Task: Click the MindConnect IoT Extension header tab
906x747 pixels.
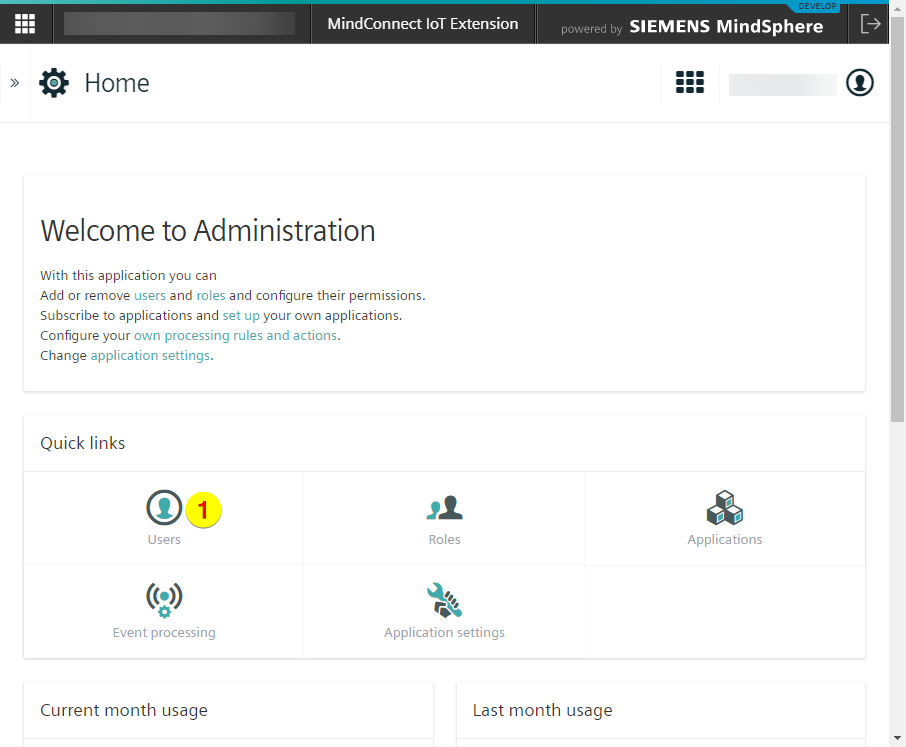Action: [422, 23]
